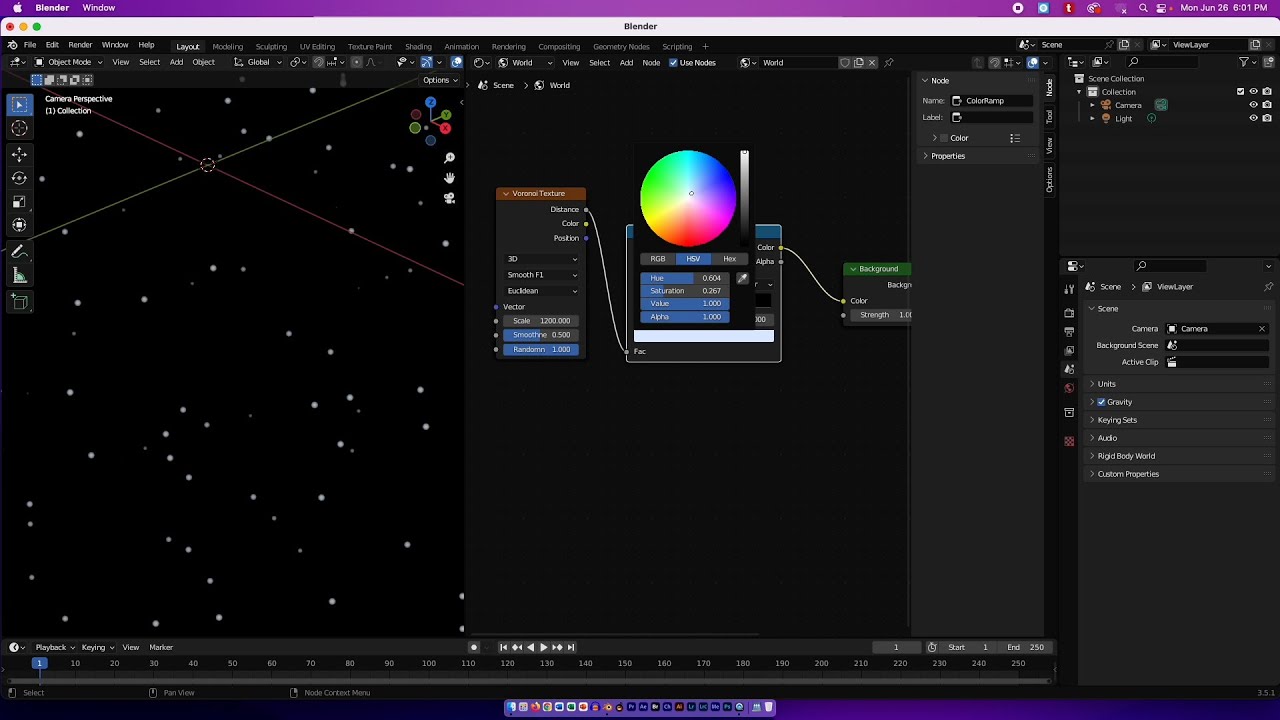Open the viewport Options button
Image resolution: width=1280 pixels, height=720 pixels.
[x=439, y=80]
